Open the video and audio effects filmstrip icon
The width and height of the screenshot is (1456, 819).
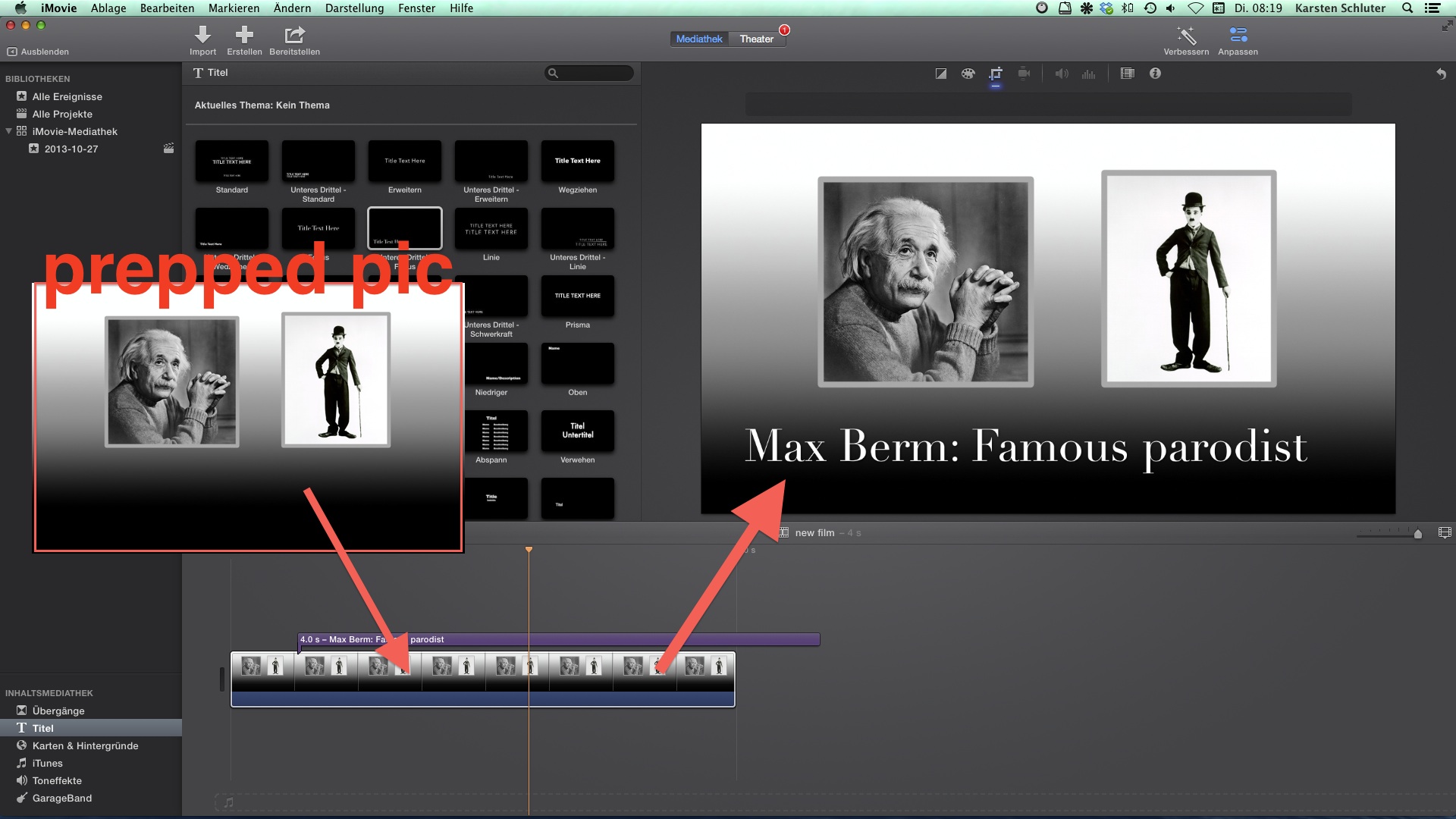pos(1128,74)
